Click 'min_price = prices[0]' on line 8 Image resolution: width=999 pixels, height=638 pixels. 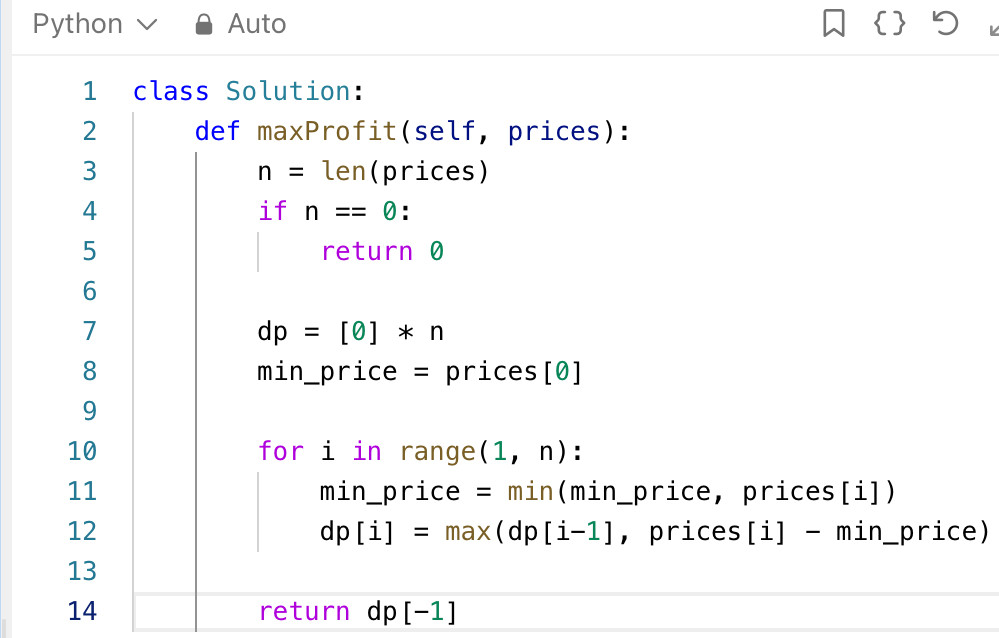[x=419, y=371]
